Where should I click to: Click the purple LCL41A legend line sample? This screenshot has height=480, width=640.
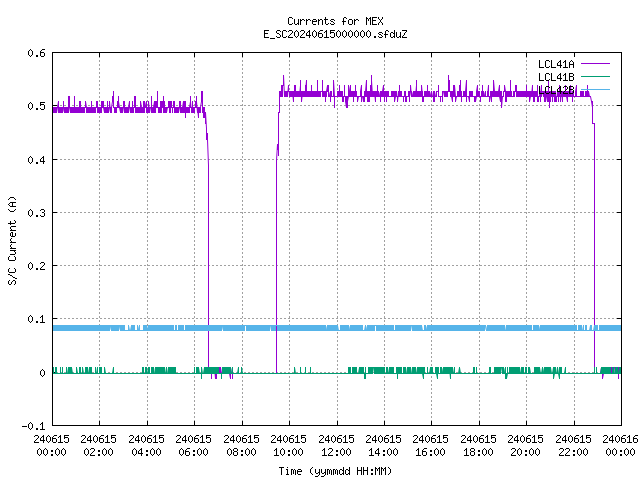click(595, 64)
